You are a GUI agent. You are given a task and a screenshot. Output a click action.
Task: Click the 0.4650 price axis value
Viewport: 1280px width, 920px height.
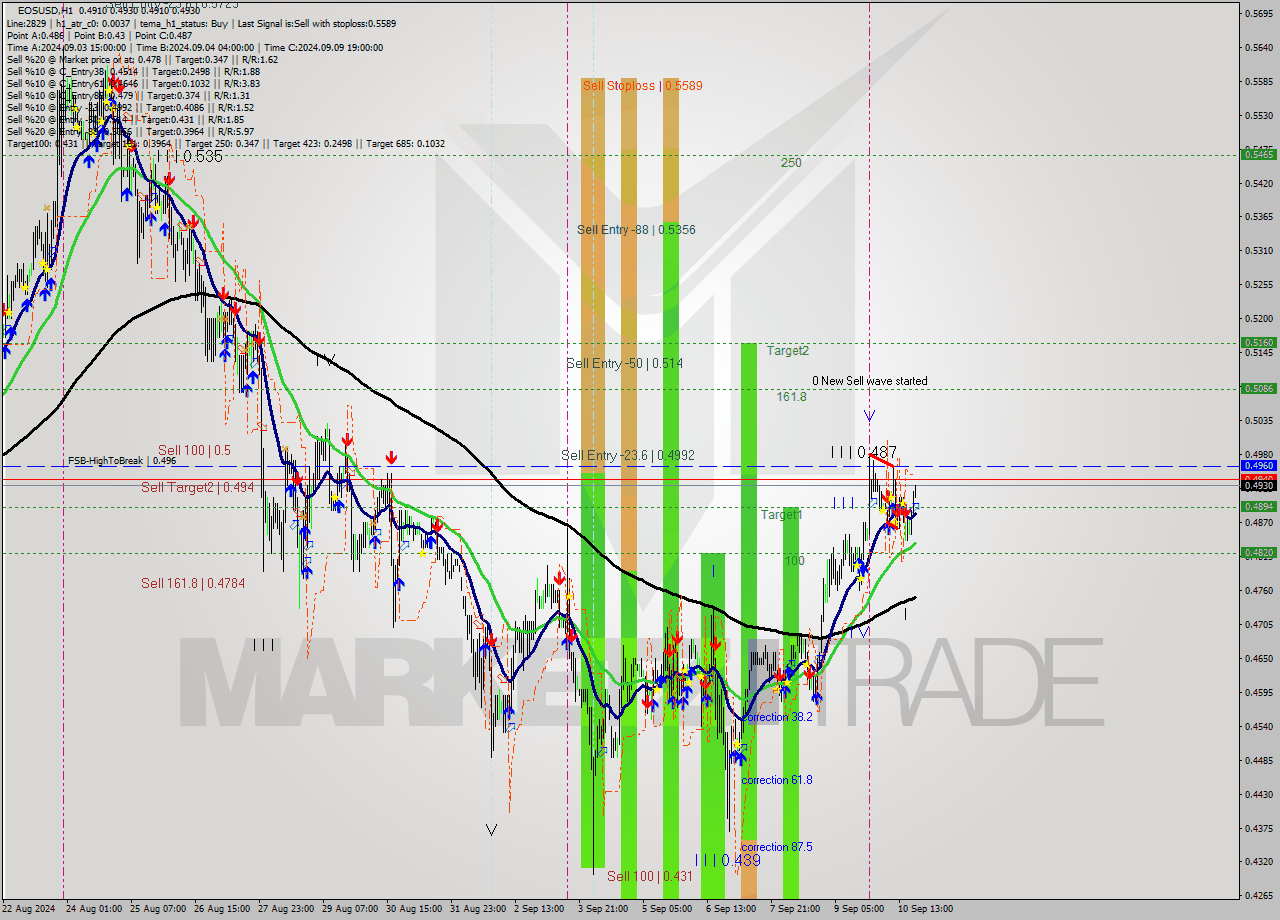click(x=1257, y=658)
